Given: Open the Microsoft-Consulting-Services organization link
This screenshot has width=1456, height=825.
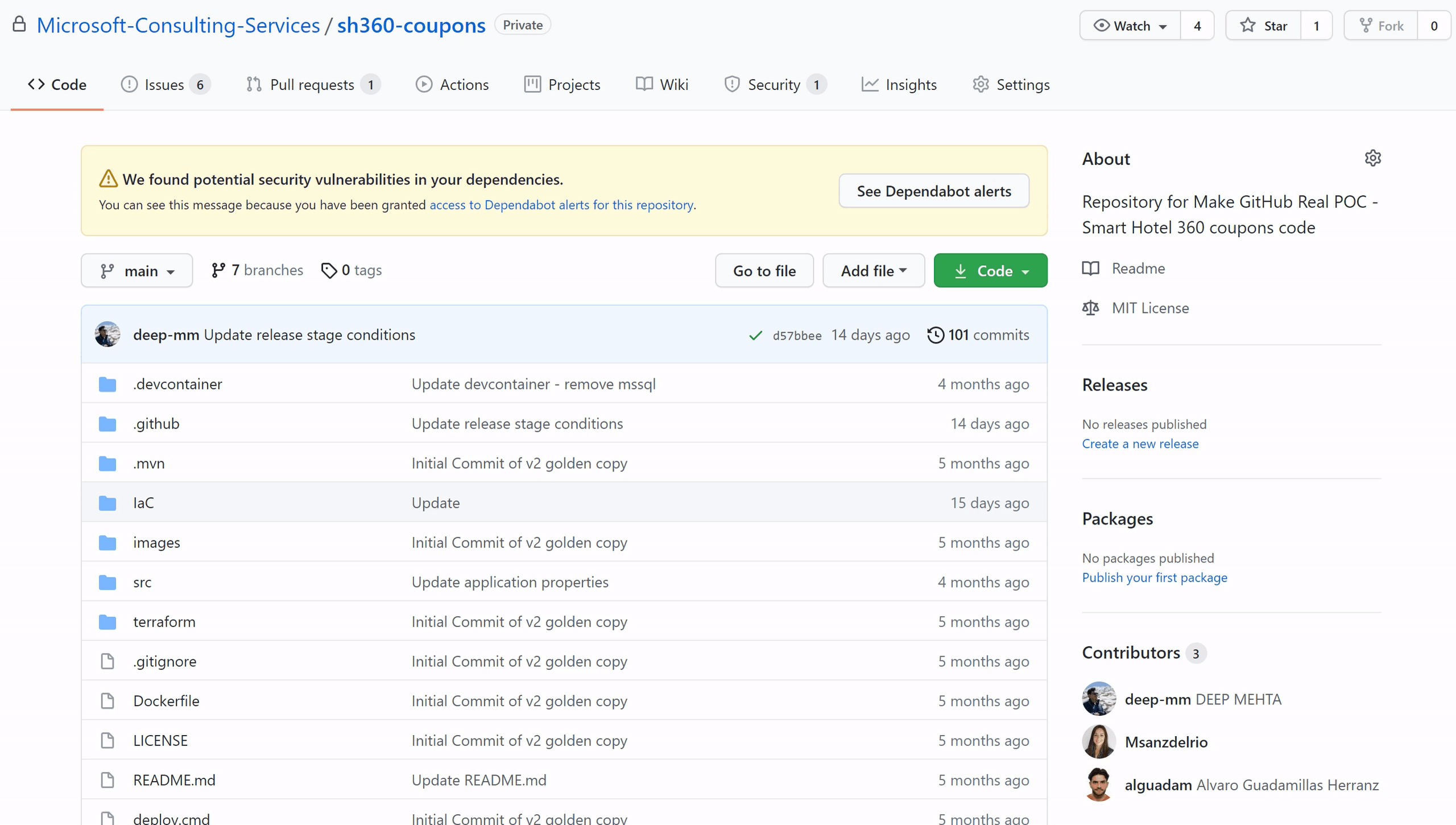Looking at the screenshot, I should tap(178, 25).
